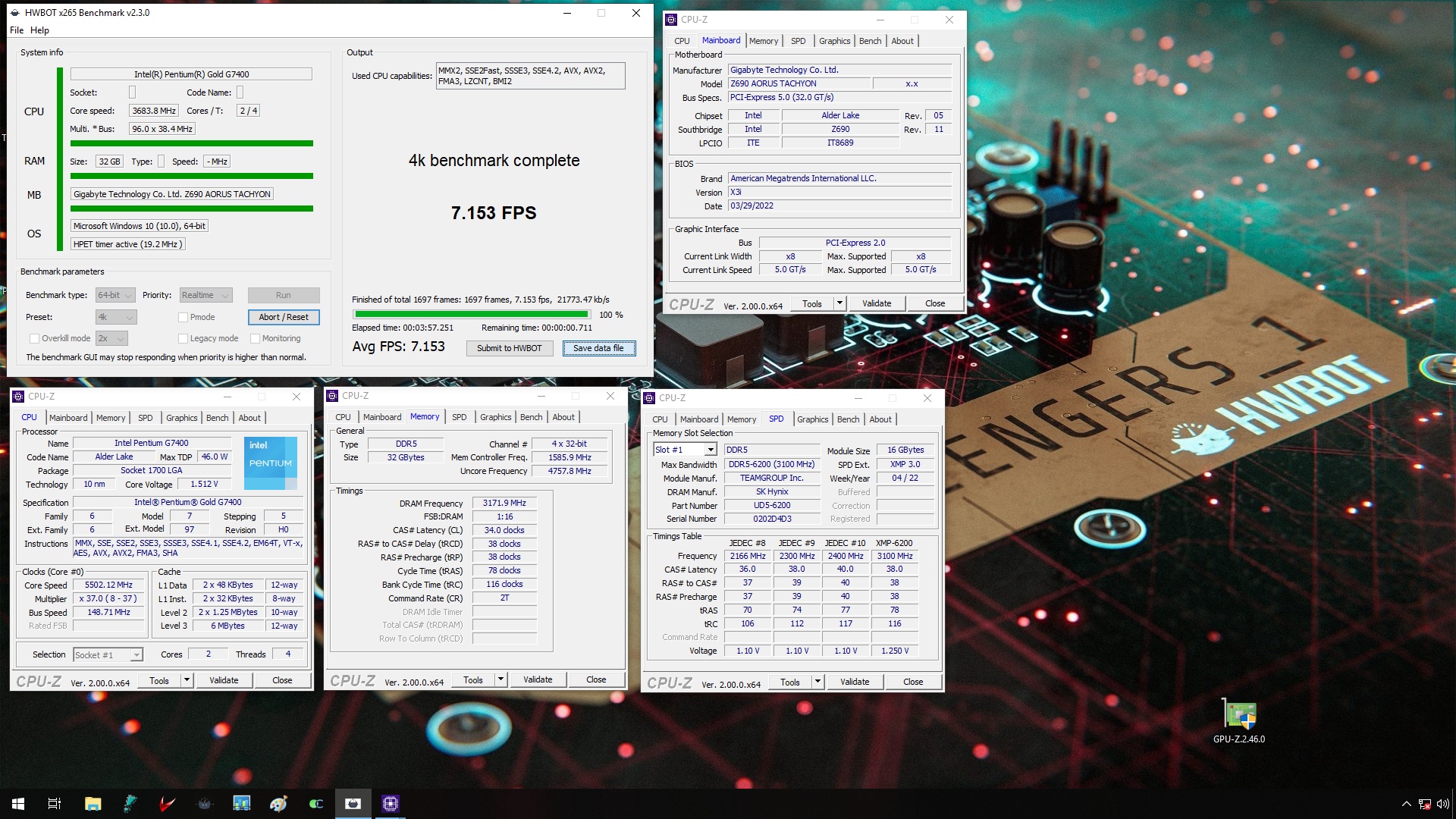Click the CPU-Z title icon of the window showing Intel Pentium Gold G7400
1456x819 pixels.
tap(19, 397)
